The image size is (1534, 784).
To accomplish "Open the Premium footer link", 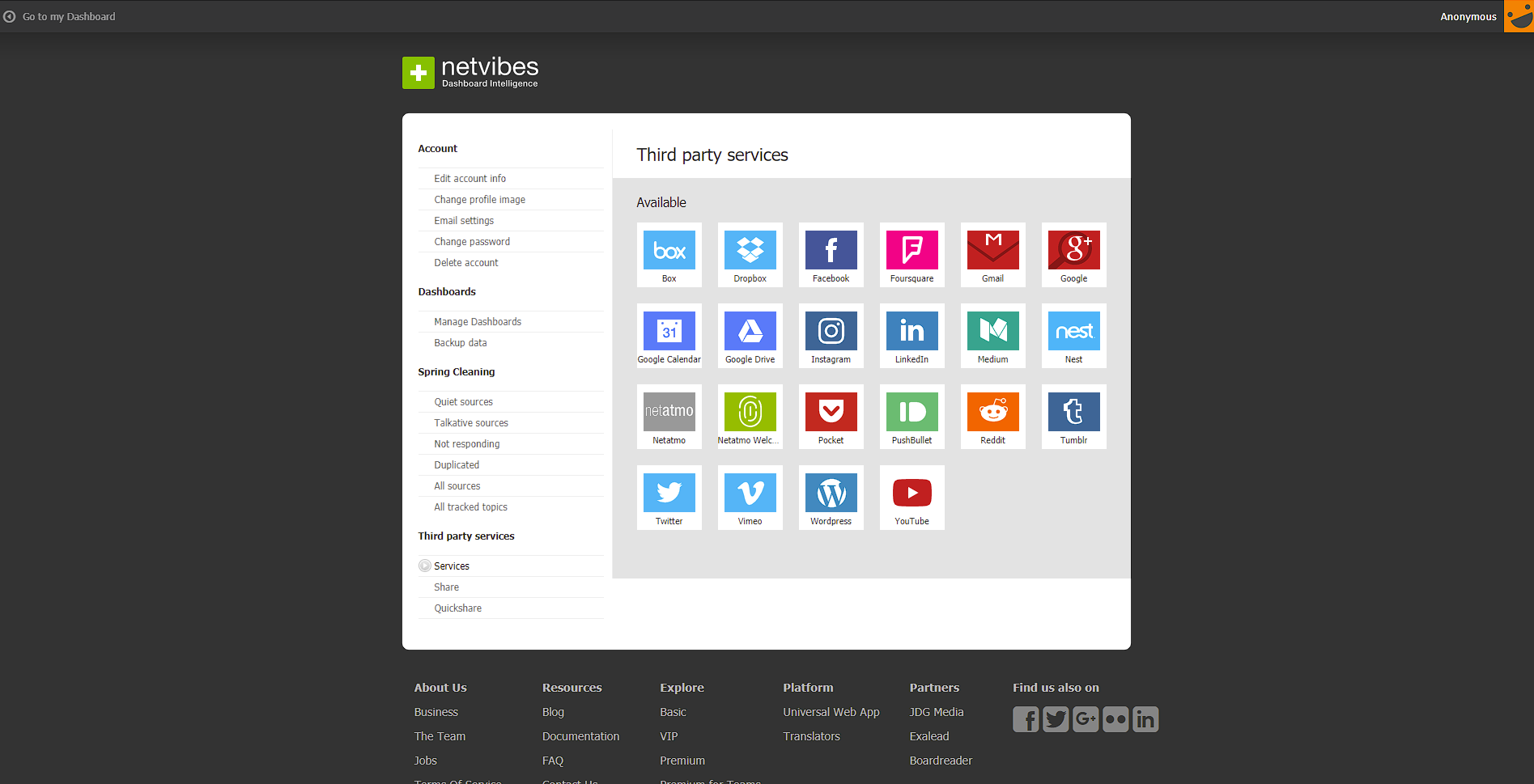I will coord(682,761).
